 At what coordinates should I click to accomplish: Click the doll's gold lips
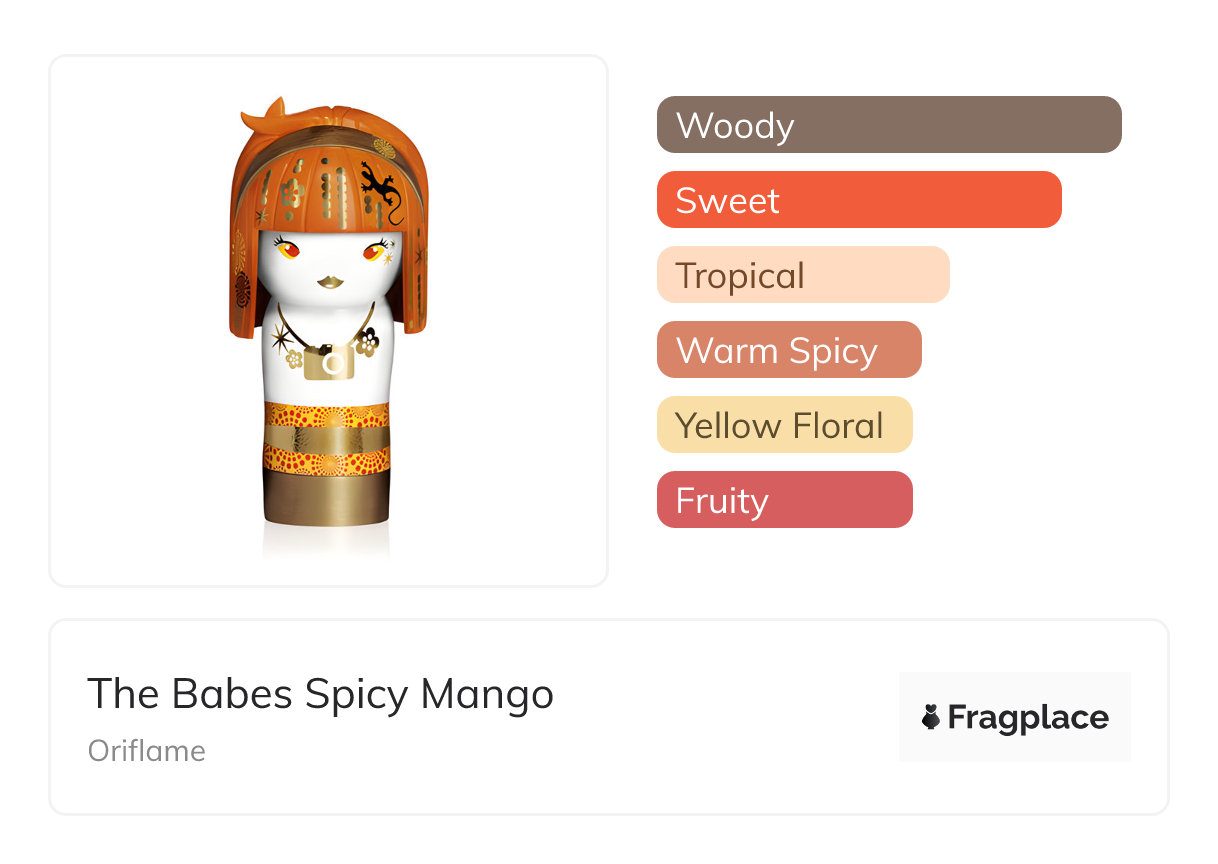330,283
